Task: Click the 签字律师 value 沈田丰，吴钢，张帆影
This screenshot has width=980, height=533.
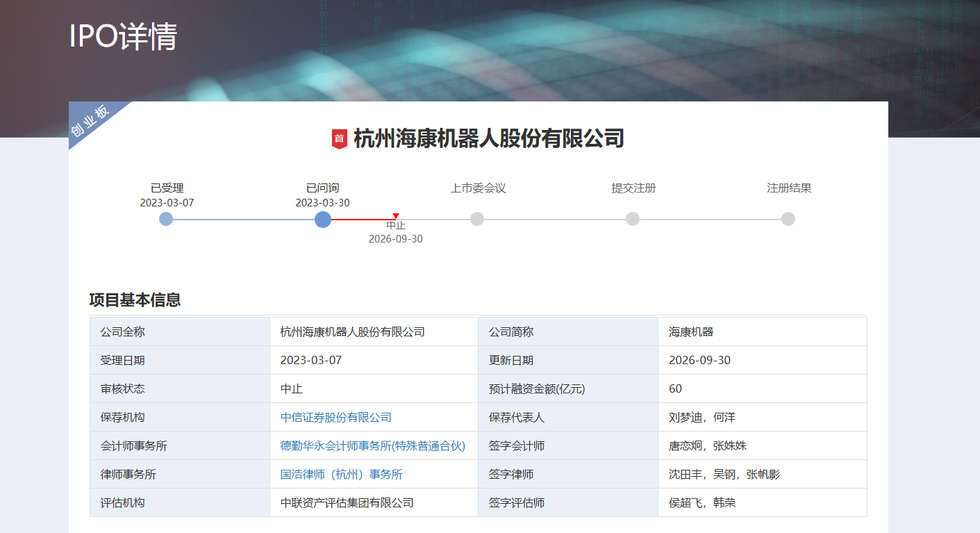Action: (724, 475)
